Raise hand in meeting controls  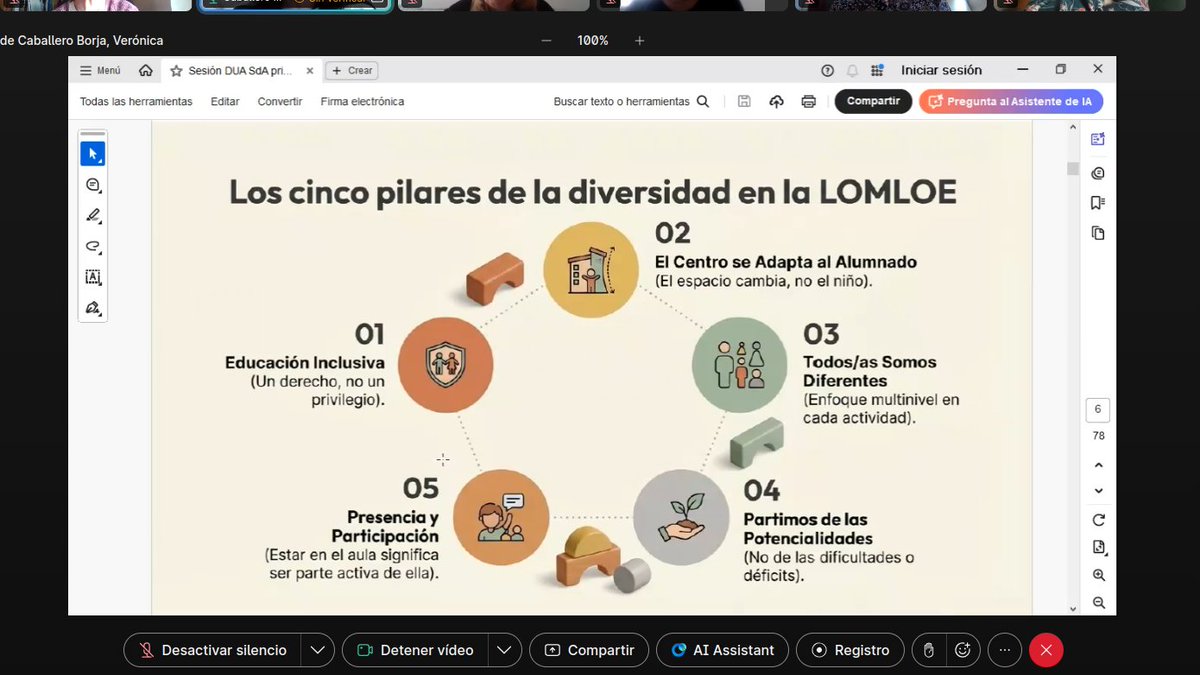point(928,650)
